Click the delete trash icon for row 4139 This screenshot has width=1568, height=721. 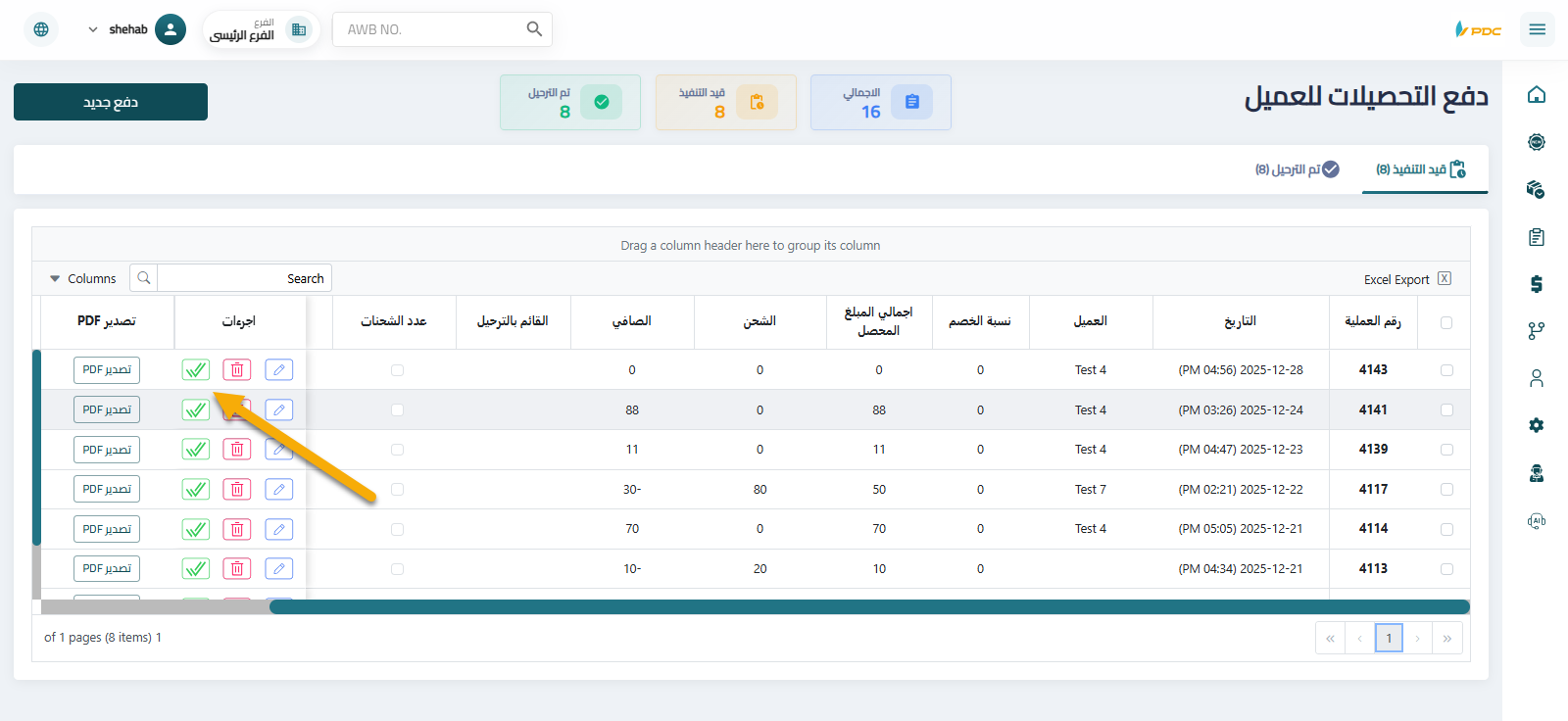pyautogui.click(x=237, y=450)
